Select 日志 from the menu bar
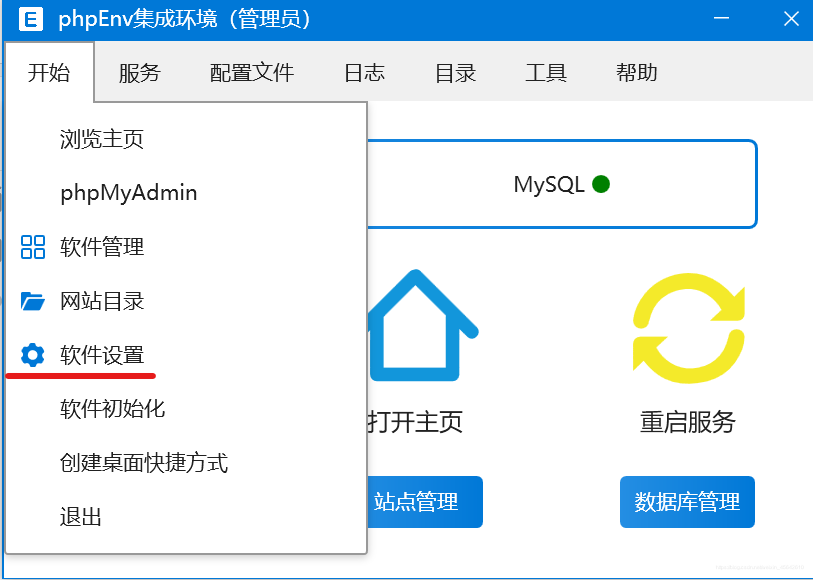 point(364,71)
